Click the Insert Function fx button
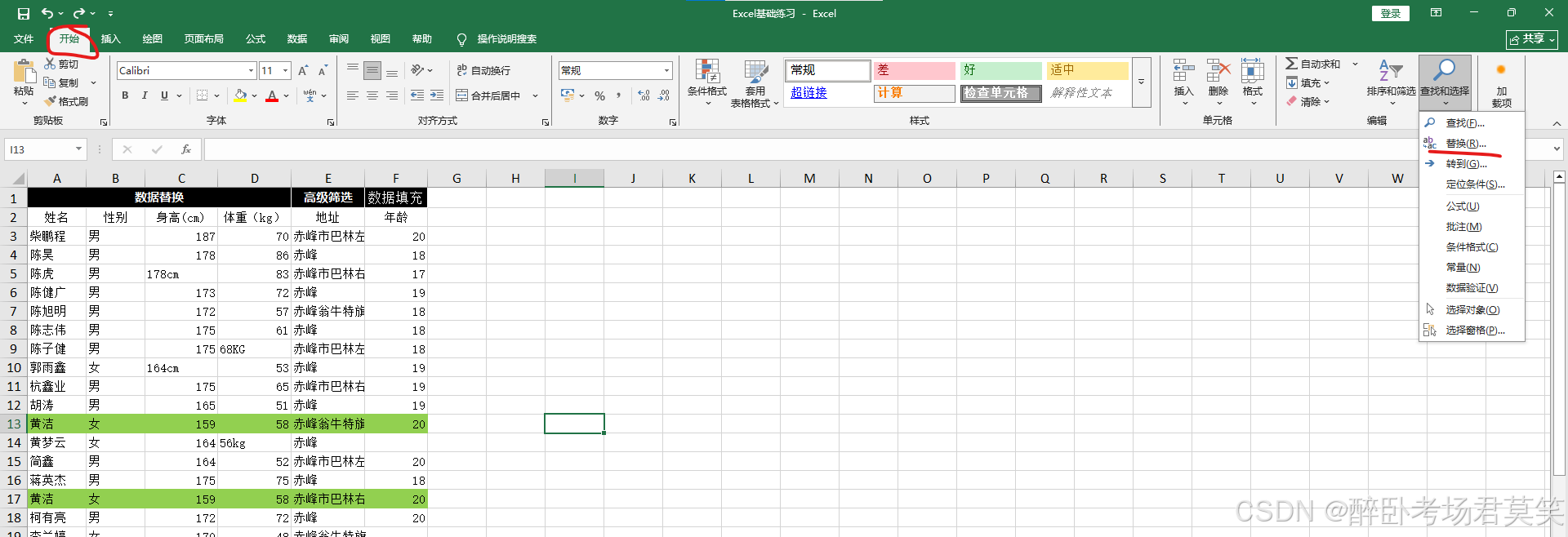1568x537 pixels. (x=186, y=149)
